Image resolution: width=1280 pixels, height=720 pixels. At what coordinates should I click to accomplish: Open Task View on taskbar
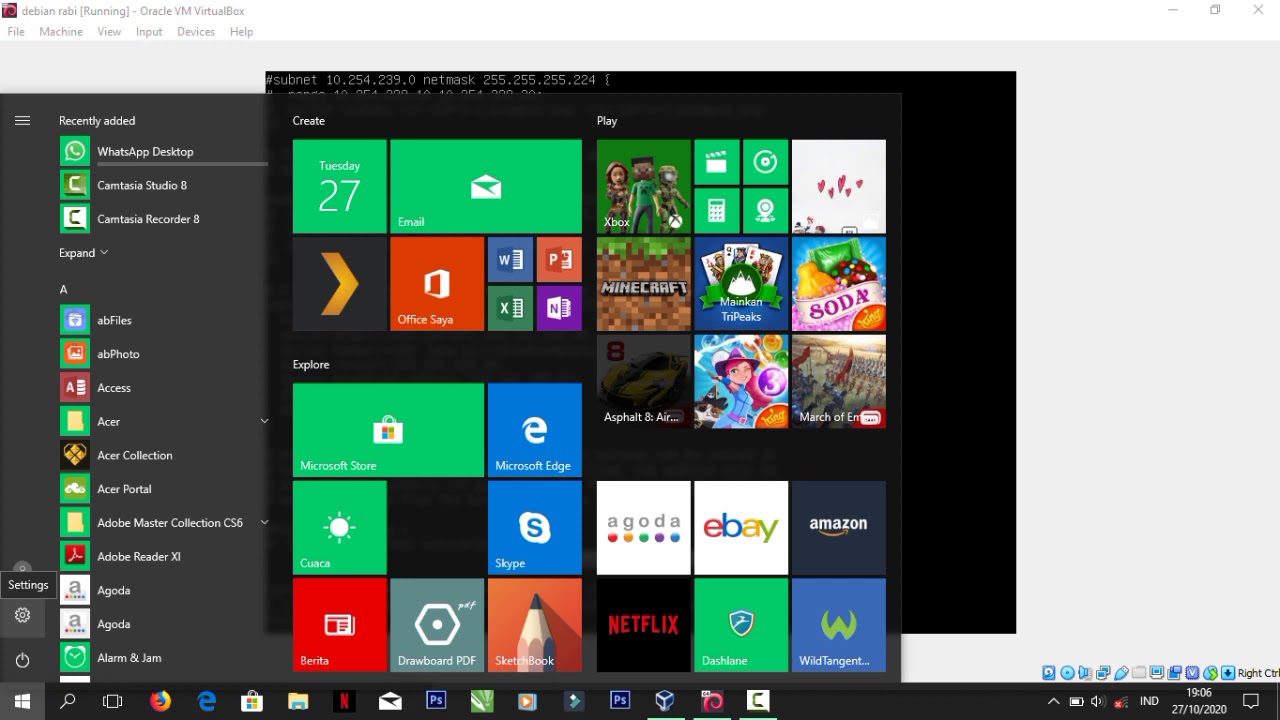(x=113, y=702)
